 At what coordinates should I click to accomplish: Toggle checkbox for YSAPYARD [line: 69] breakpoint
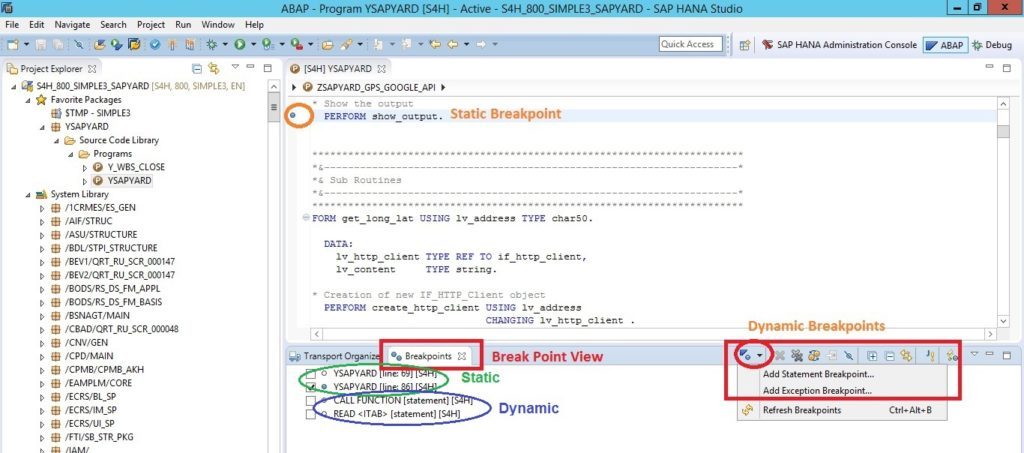311,375
